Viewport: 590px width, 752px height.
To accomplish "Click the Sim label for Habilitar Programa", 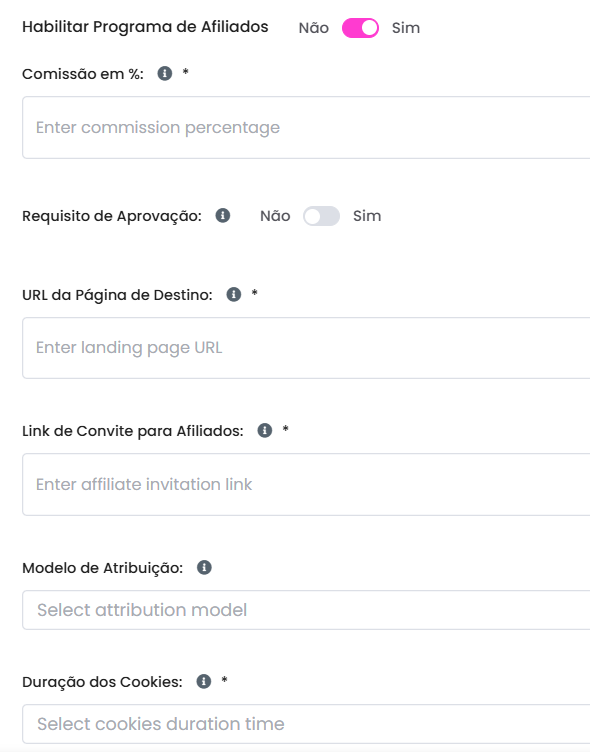I will coord(406,28).
